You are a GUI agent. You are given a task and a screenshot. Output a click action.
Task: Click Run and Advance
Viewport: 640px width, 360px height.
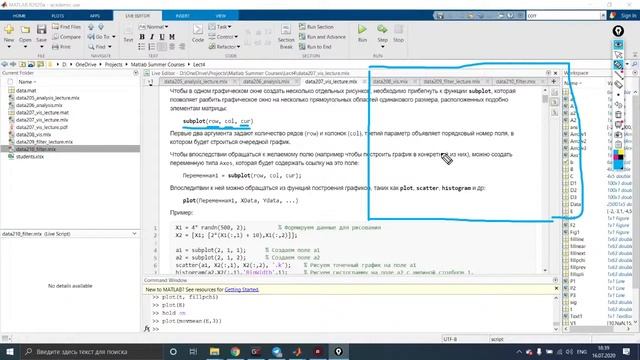322,37
